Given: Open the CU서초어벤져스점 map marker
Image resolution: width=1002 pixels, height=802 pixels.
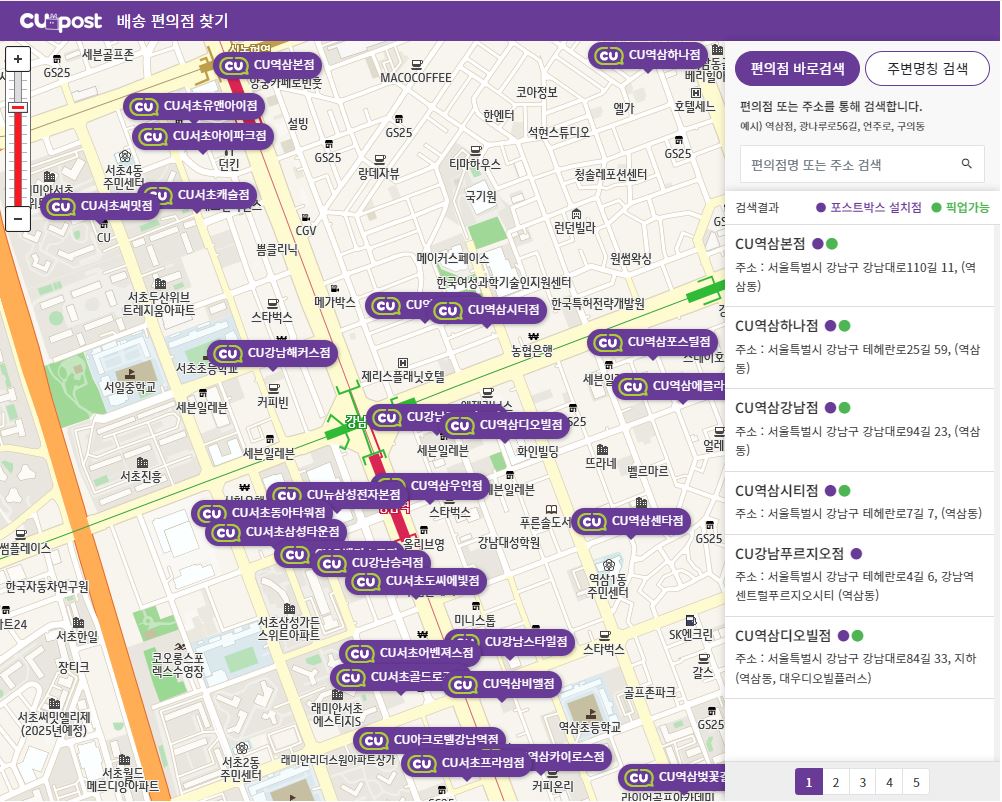Looking at the screenshot, I should click(410, 653).
